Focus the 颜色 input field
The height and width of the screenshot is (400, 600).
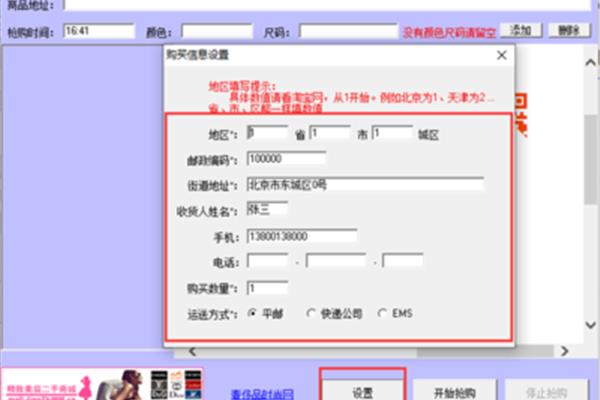(217, 31)
